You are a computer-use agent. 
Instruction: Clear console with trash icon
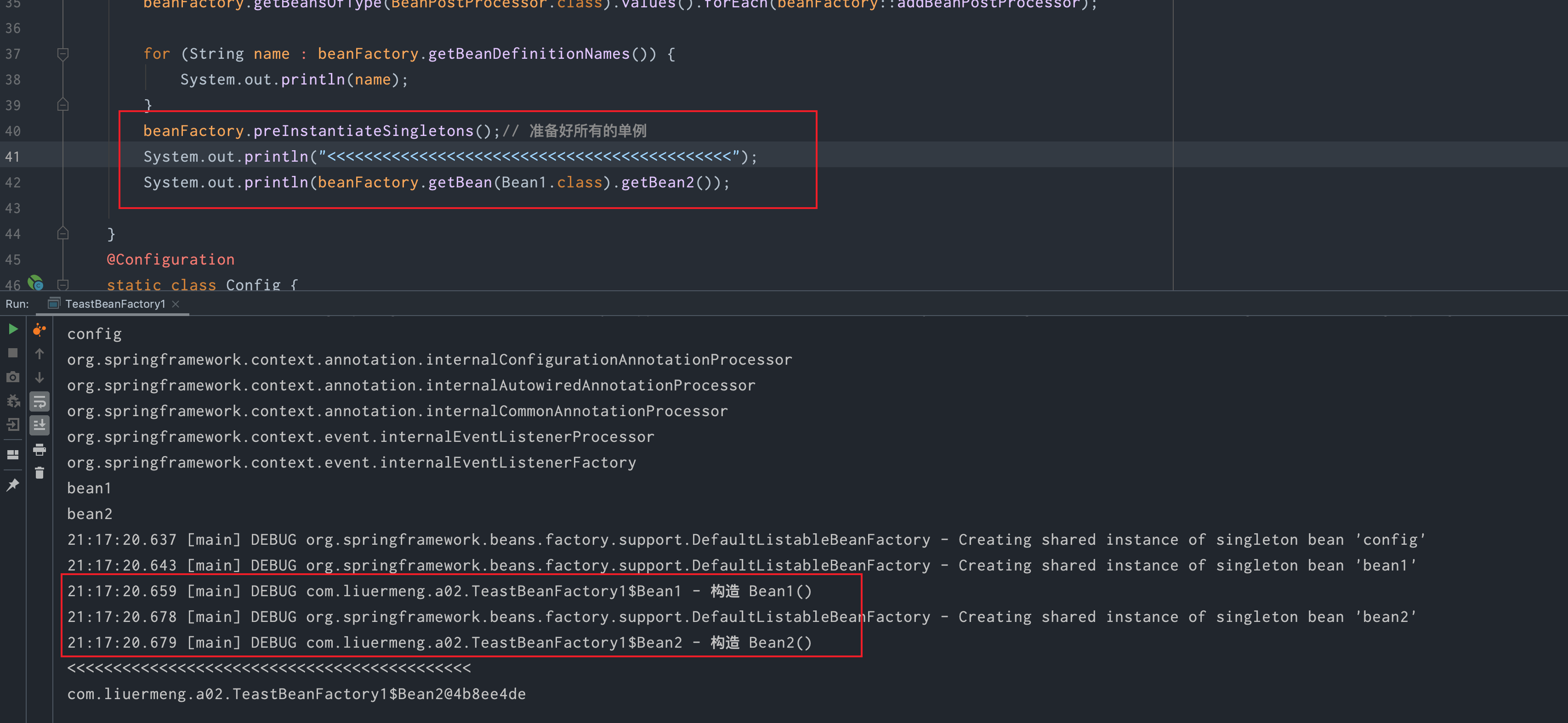[x=40, y=473]
